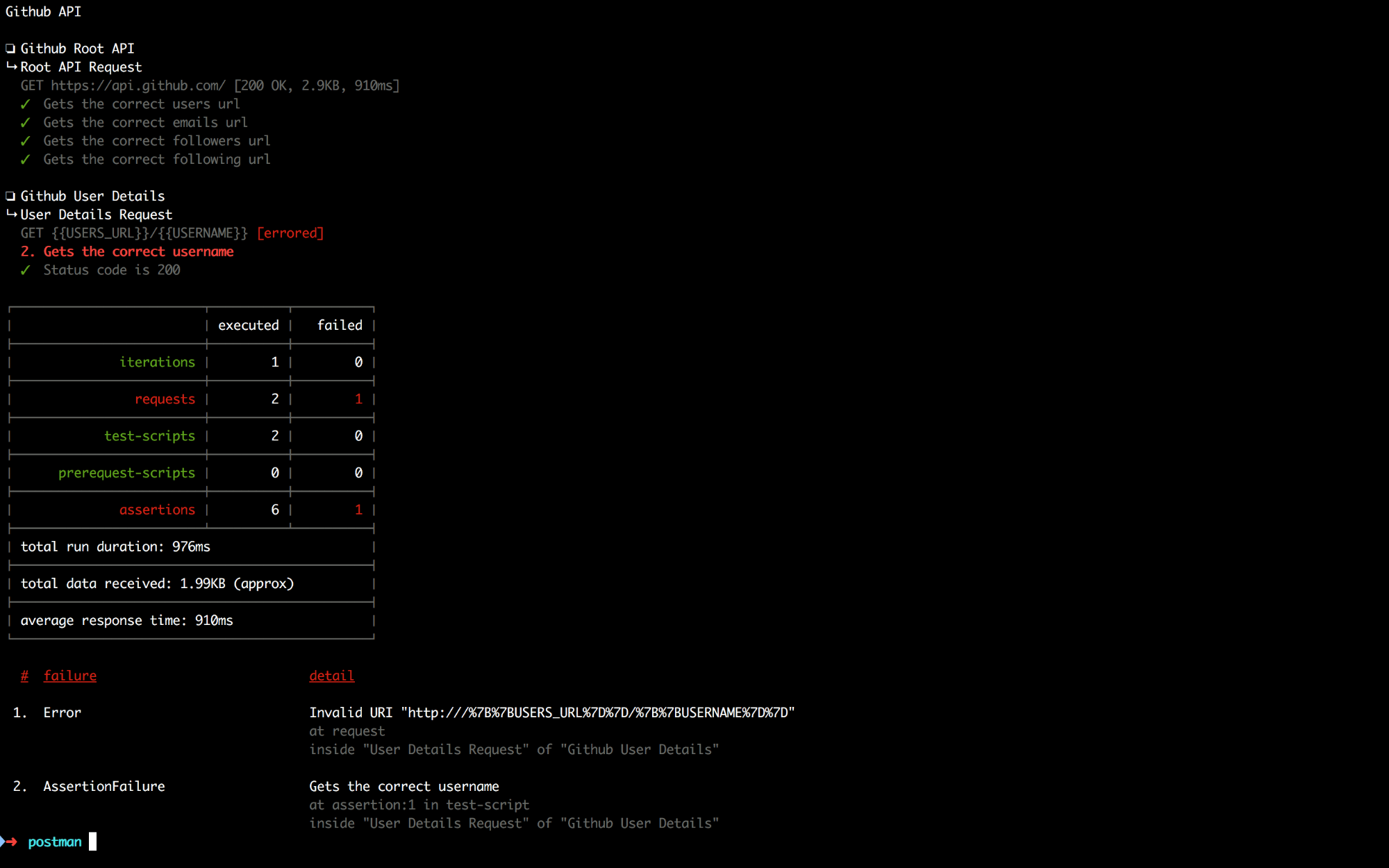Click "Gets the correct username" in failure details
This screenshot has height=868, width=1389.
coord(404,787)
